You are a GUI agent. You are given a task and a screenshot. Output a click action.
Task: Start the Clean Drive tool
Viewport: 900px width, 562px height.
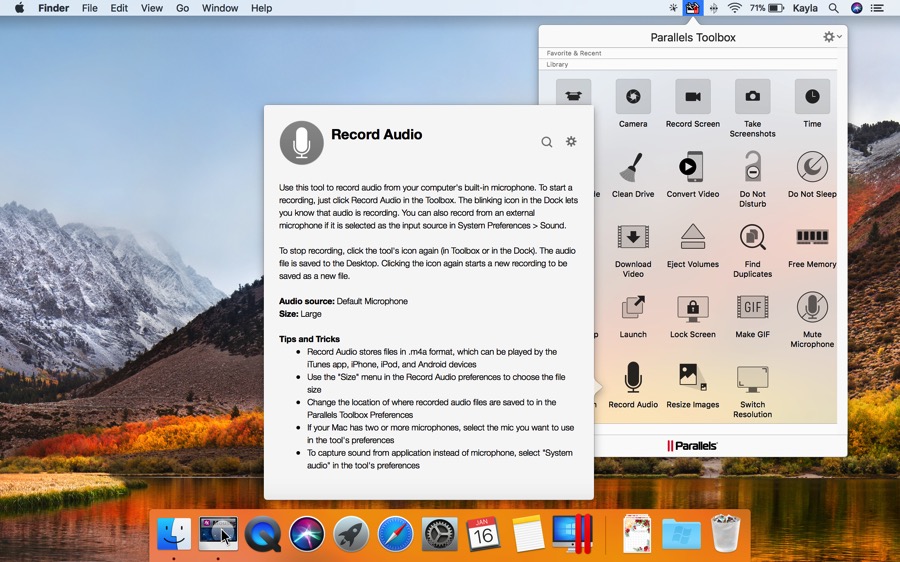point(633,174)
